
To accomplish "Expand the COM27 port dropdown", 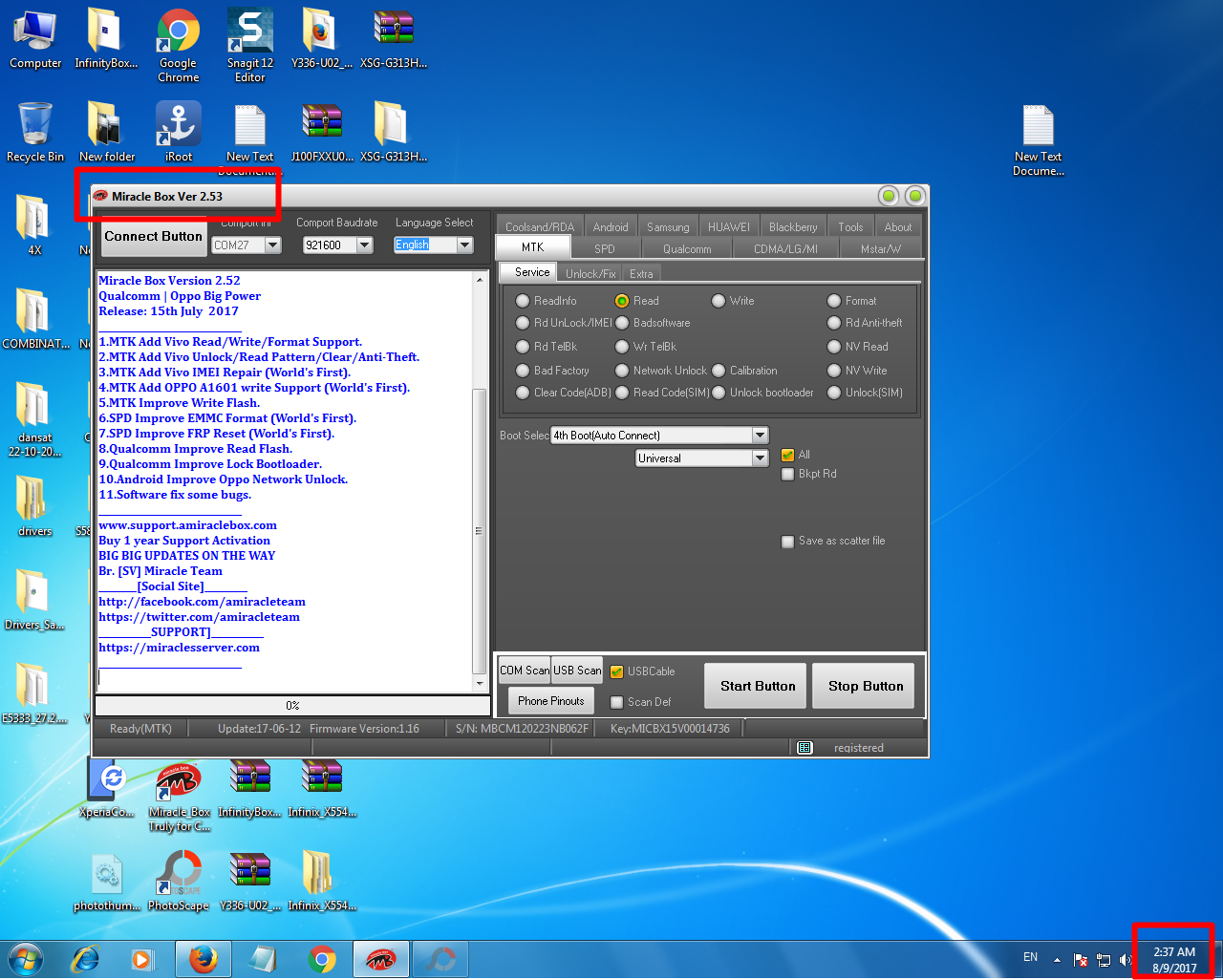I will (x=273, y=245).
